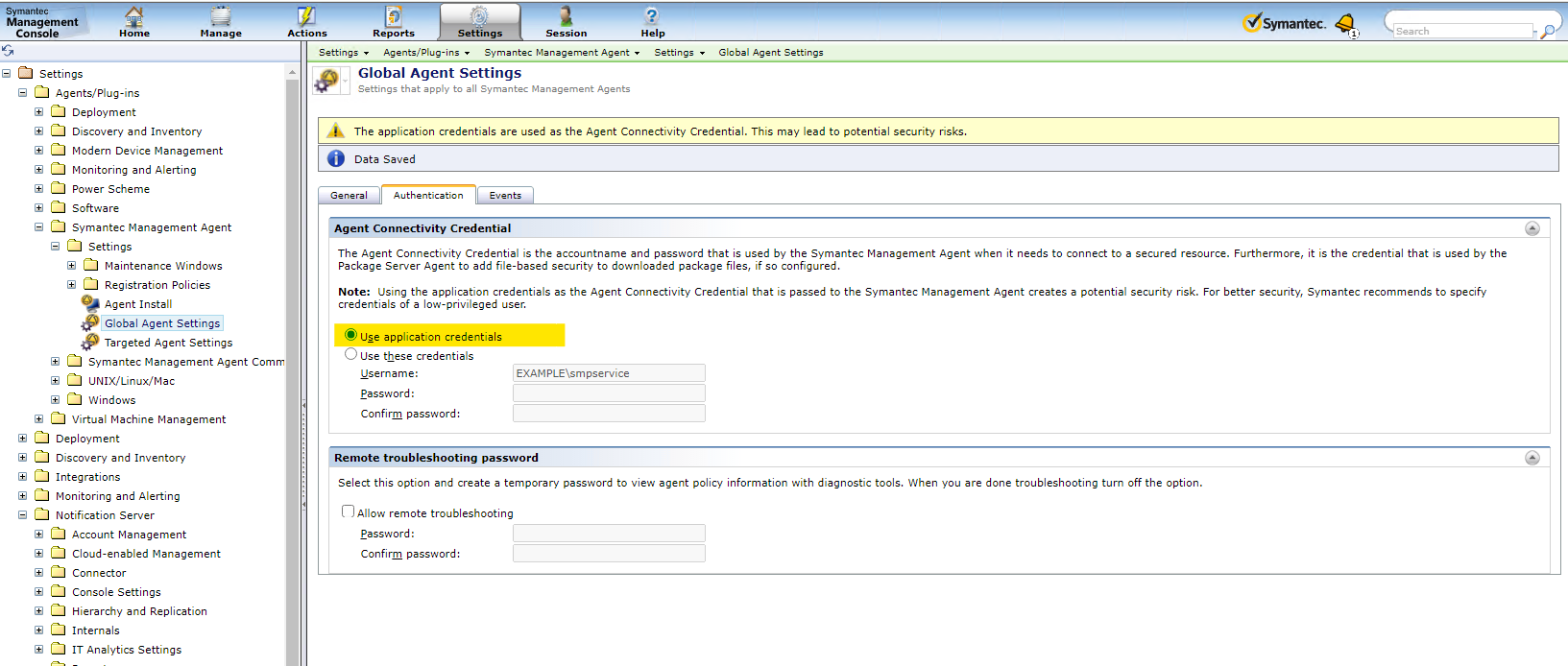Click the Username input field

tap(609, 373)
